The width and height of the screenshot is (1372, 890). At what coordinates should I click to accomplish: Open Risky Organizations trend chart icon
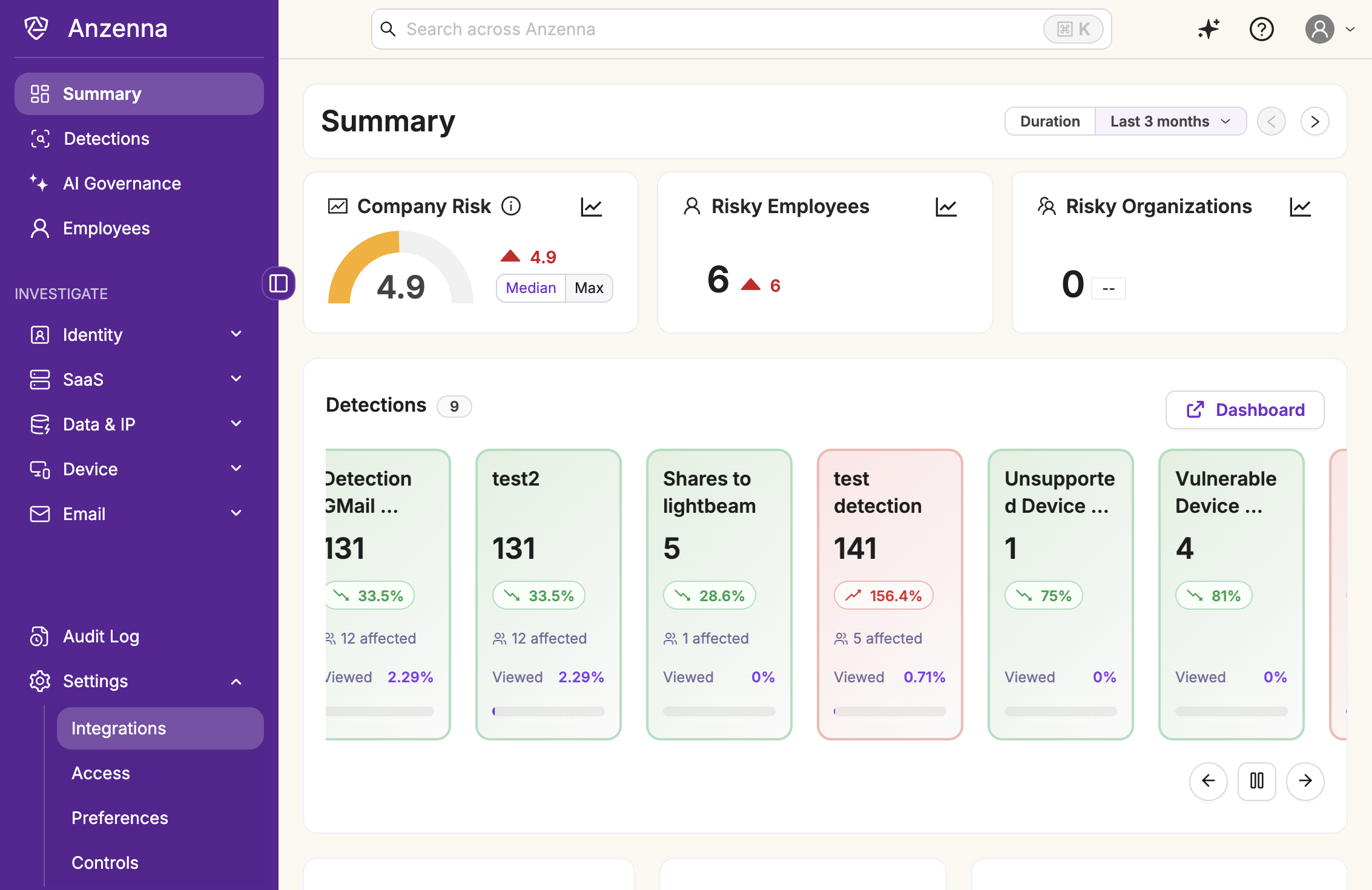click(1300, 207)
